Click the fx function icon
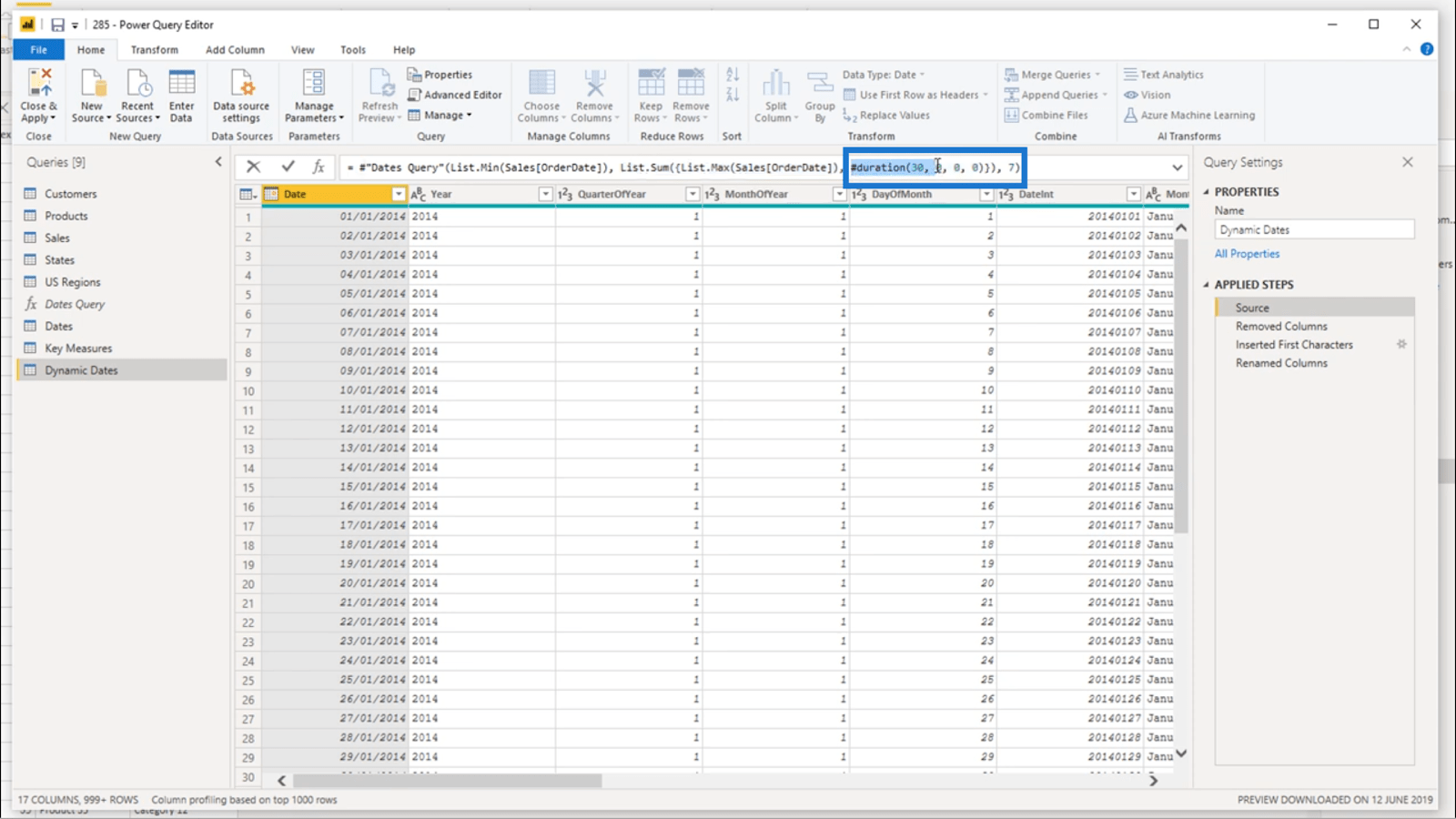 pos(318,167)
